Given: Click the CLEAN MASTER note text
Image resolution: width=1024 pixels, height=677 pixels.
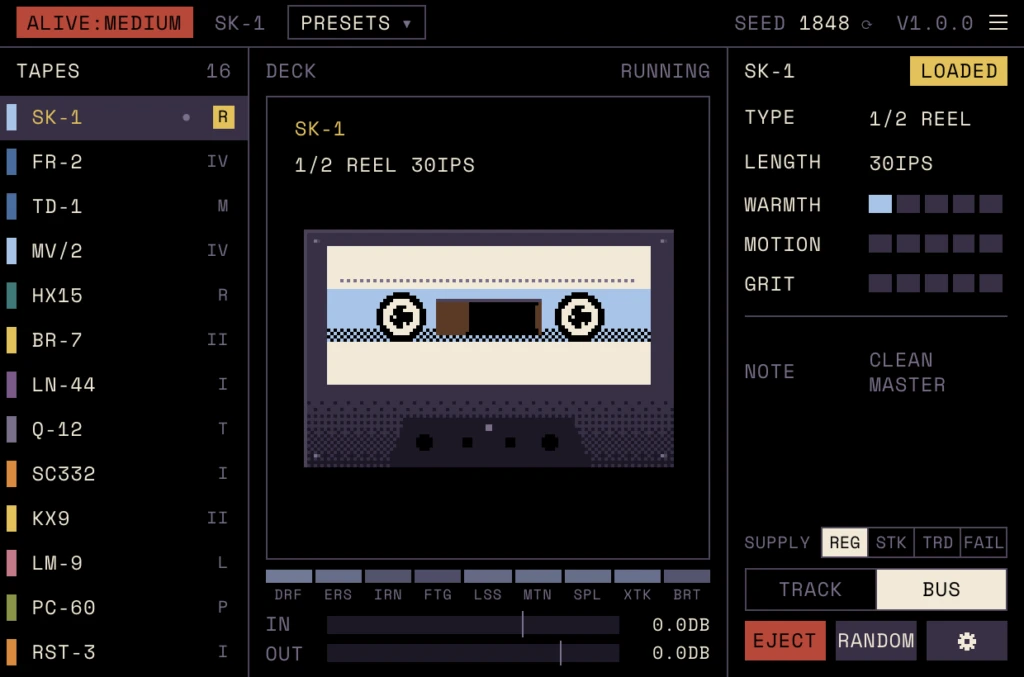Looking at the screenshot, I should click(x=907, y=372).
